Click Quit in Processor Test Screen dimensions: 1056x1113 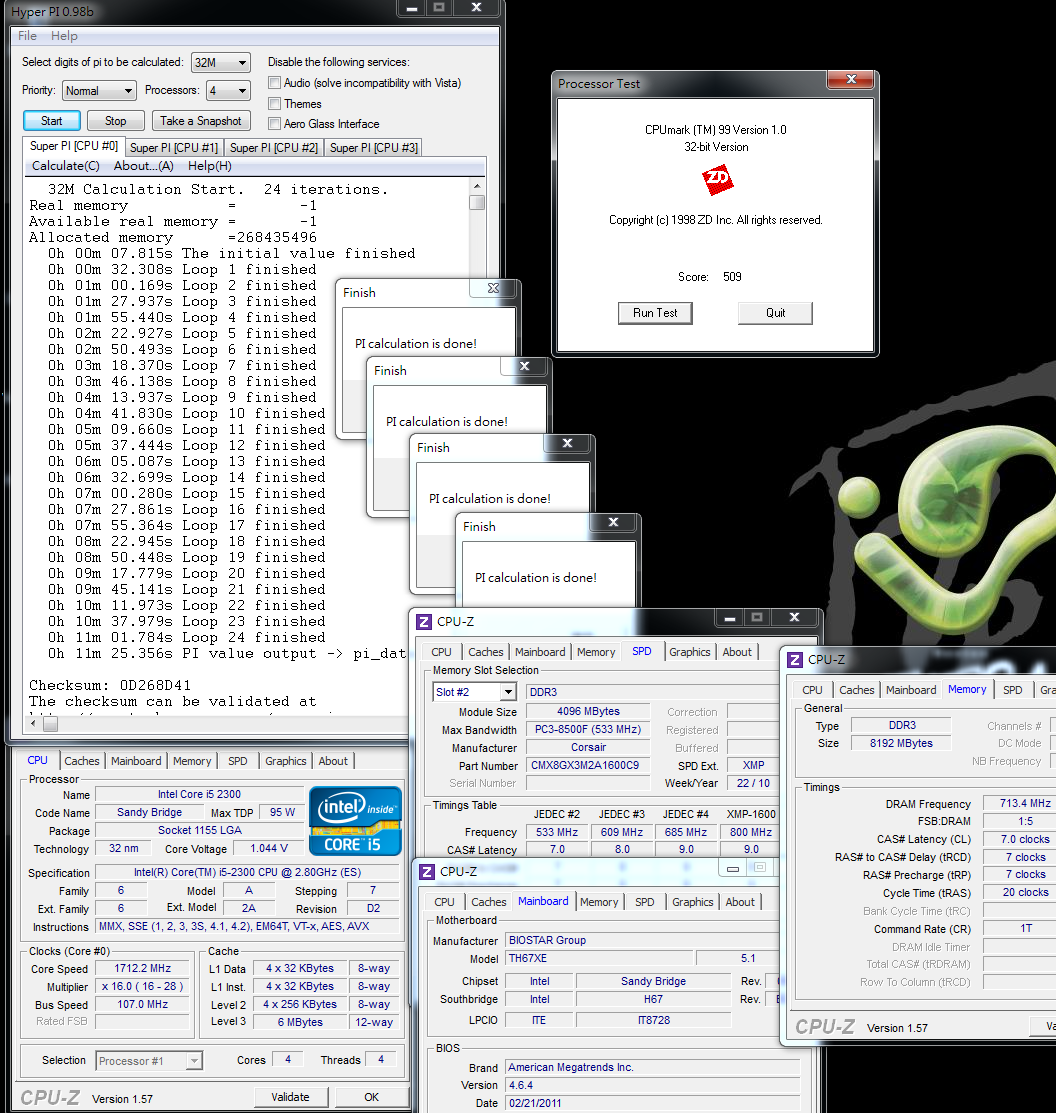tap(775, 313)
